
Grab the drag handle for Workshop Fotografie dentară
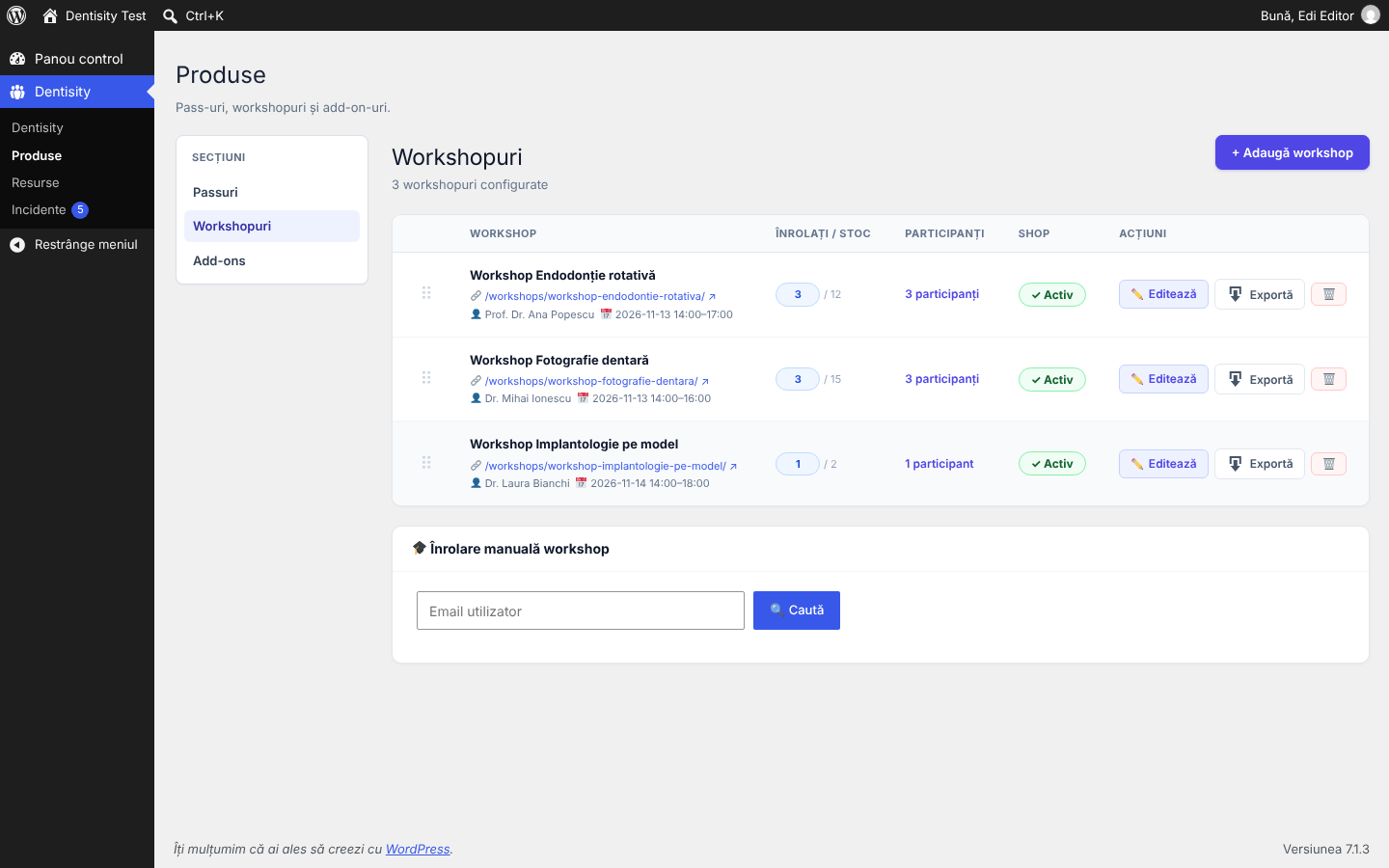click(x=426, y=378)
